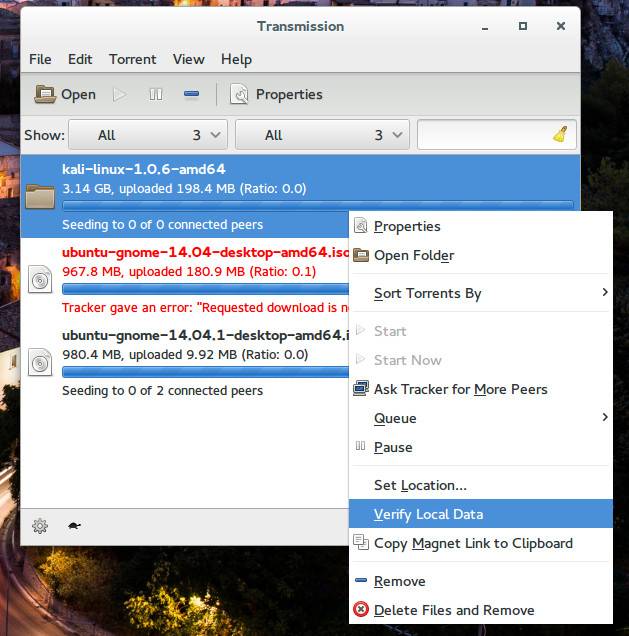Viewport: 629px width, 636px height.
Task: Click the folder icon of the kali-linux torrent
Action: [x=40, y=196]
